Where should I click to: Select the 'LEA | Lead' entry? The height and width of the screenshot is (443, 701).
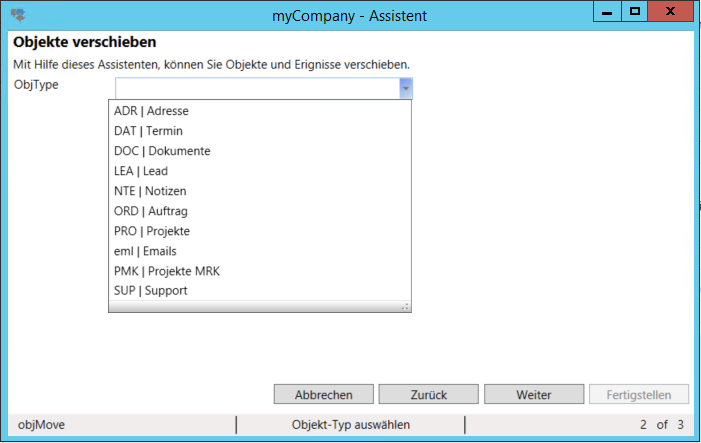pyautogui.click(x=141, y=171)
